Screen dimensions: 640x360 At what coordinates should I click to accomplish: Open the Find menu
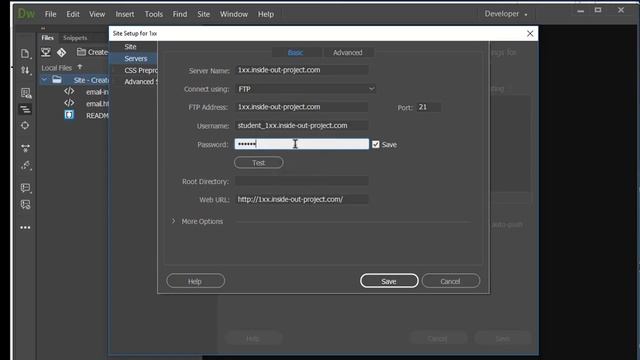click(x=180, y=14)
